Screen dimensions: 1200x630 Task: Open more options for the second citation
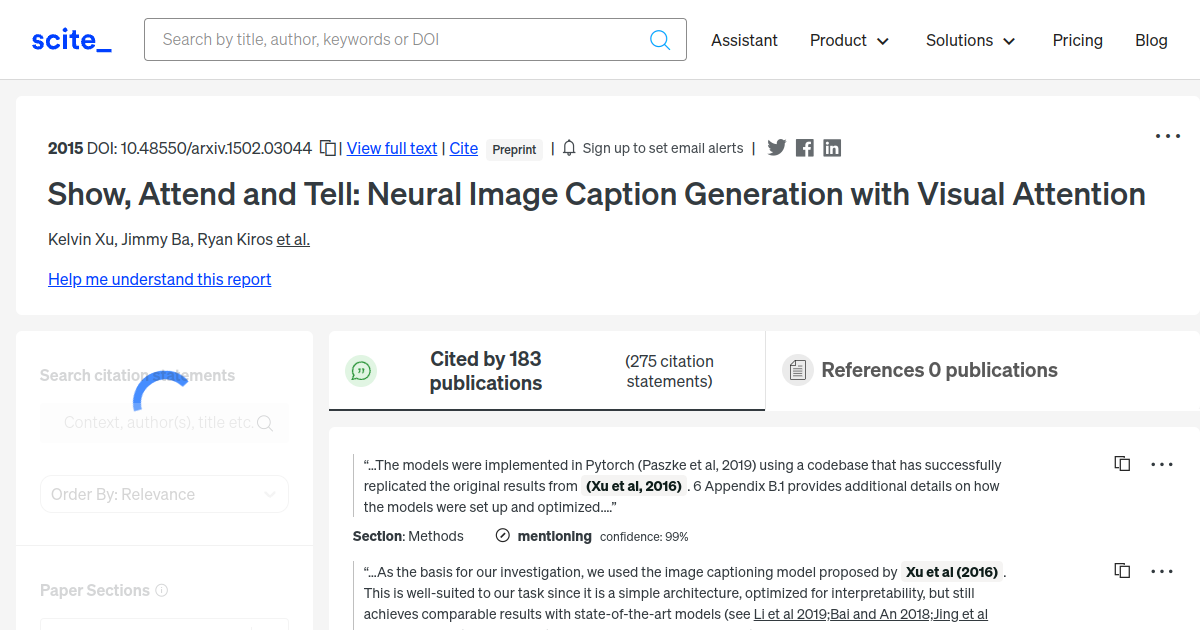pyautogui.click(x=1162, y=570)
